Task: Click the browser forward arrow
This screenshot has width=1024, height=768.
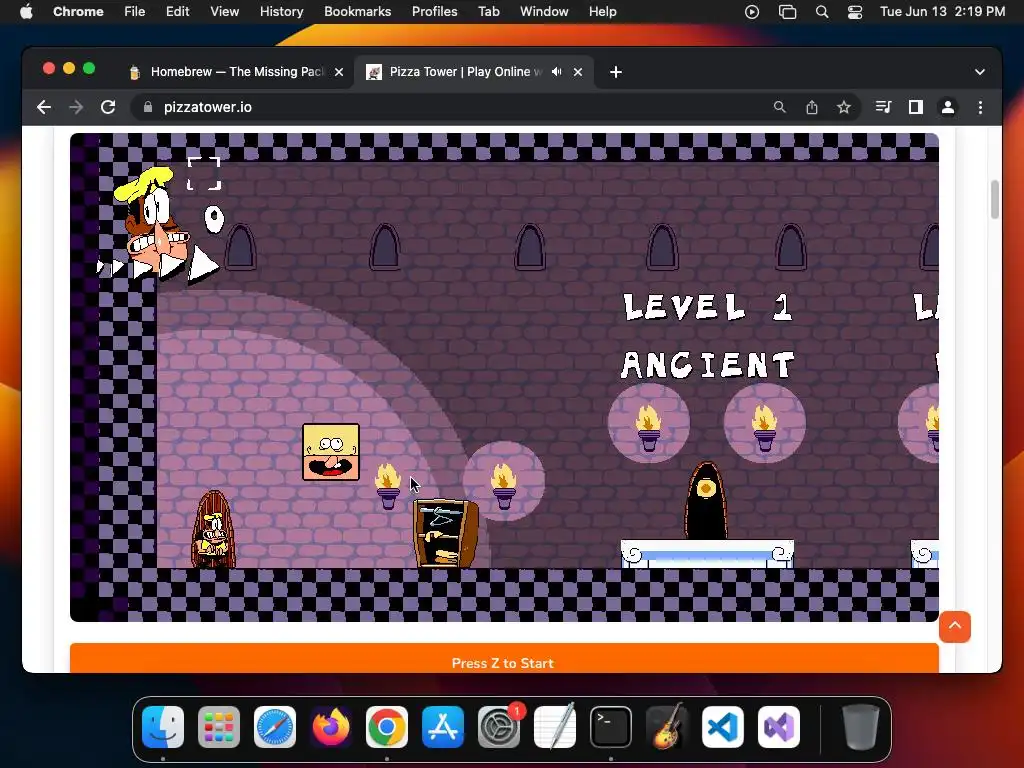Action: [x=76, y=107]
